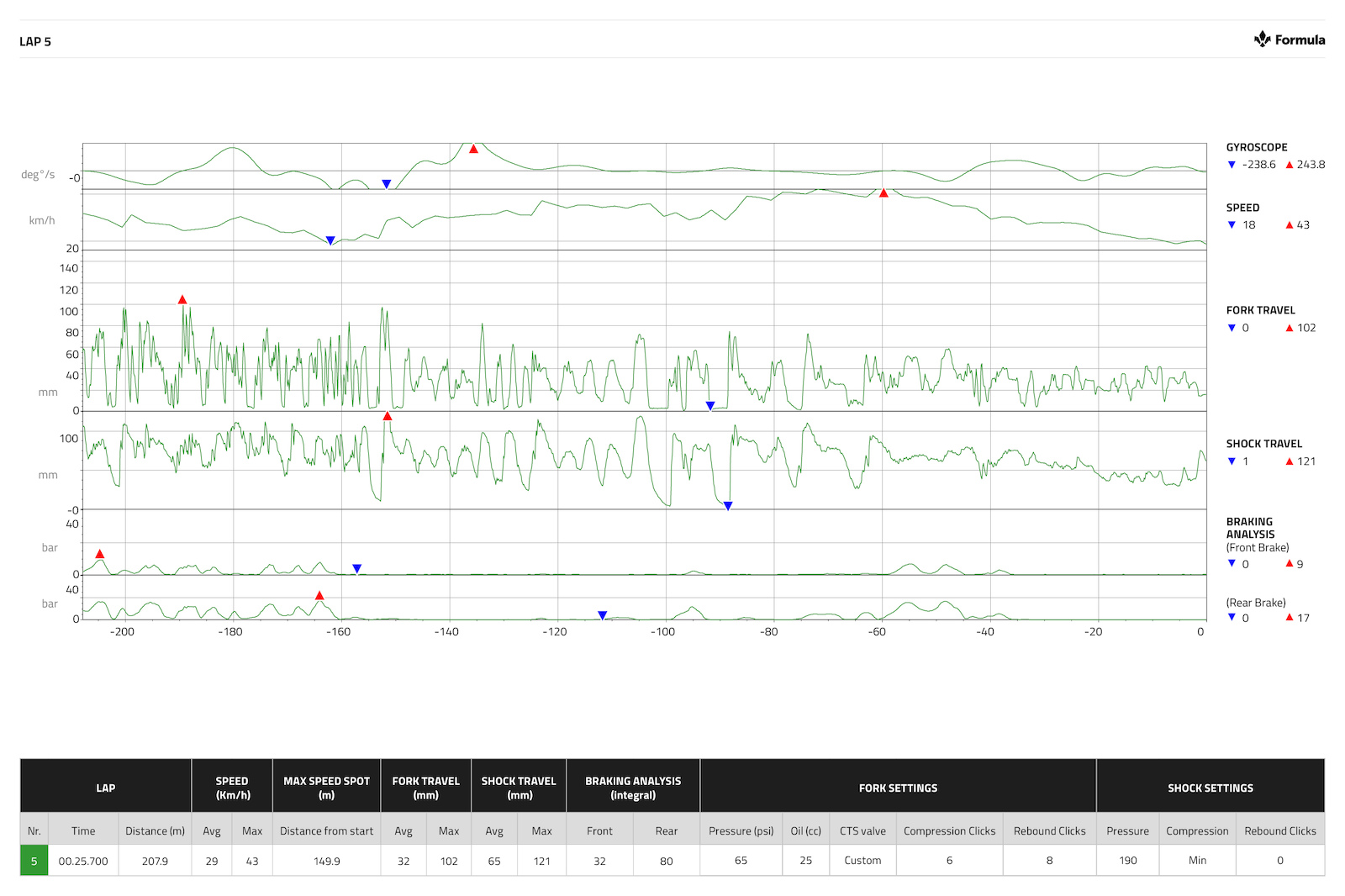
Task: Click the FORK SETTINGS table header
Action: tap(898, 788)
